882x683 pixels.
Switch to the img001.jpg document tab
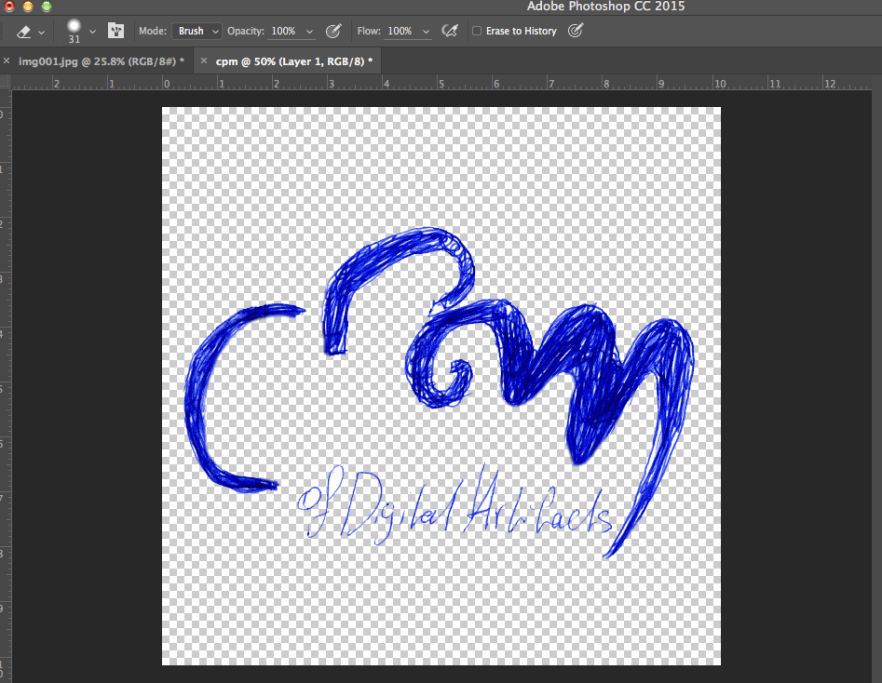click(x=100, y=61)
